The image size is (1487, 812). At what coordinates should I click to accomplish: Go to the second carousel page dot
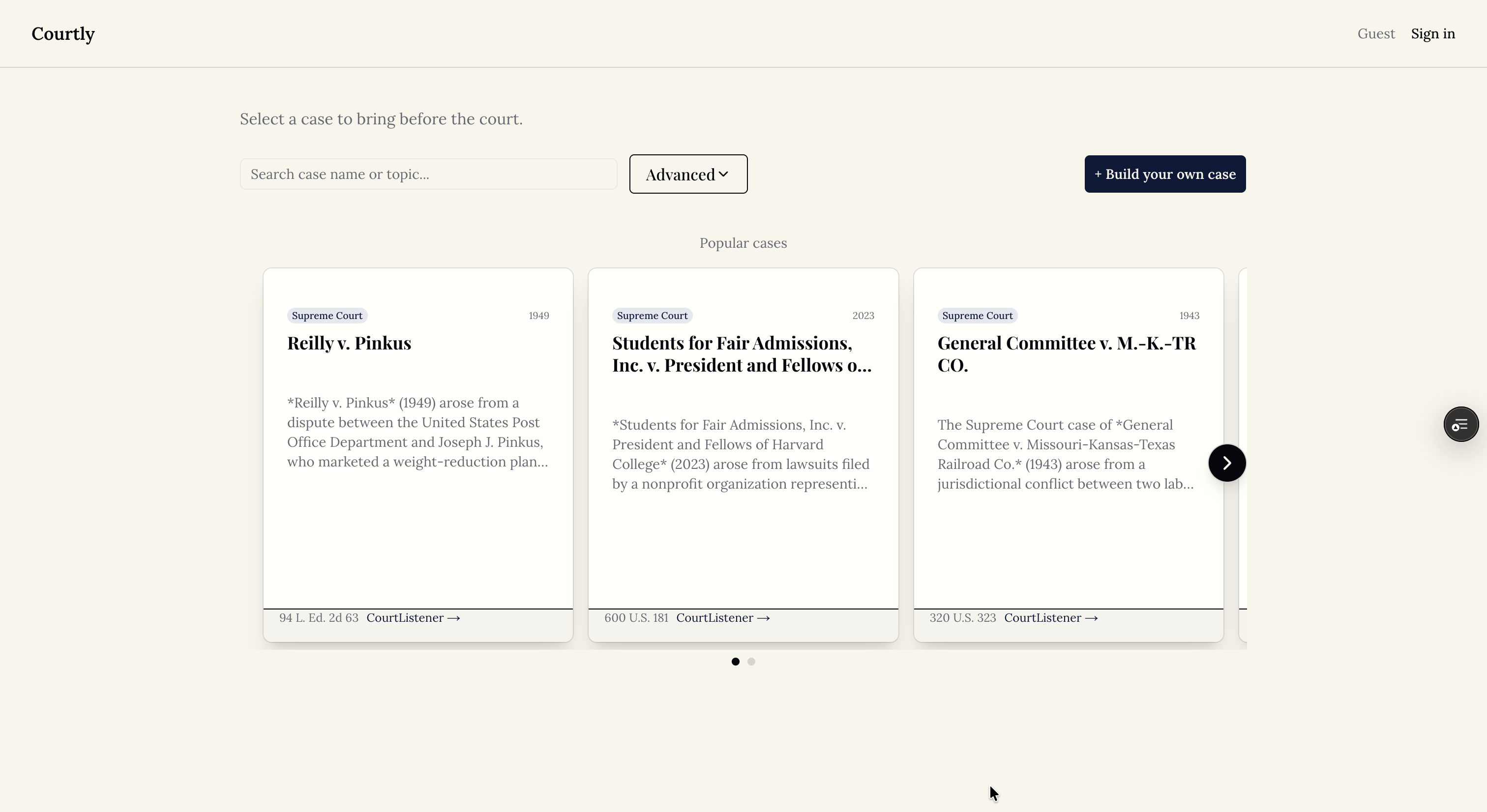point(751,662)
